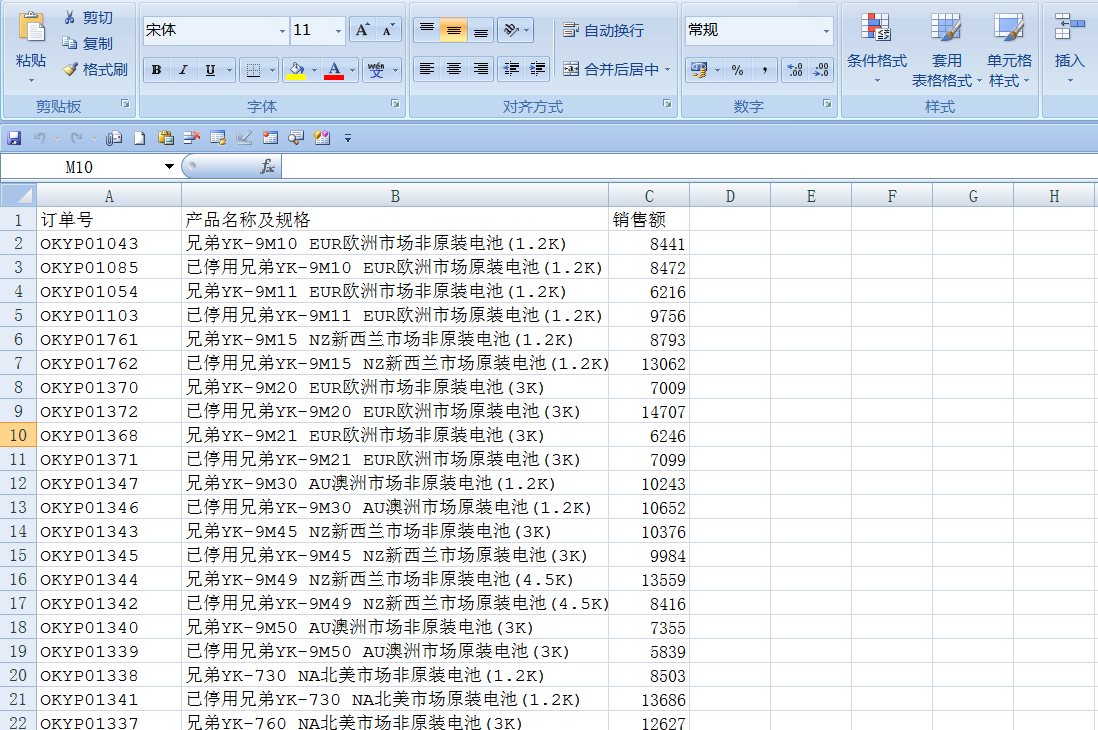The image size is (1098, 730).
Task: Customize quick access toolbar dropdown
Action: (x=348, y=138)
